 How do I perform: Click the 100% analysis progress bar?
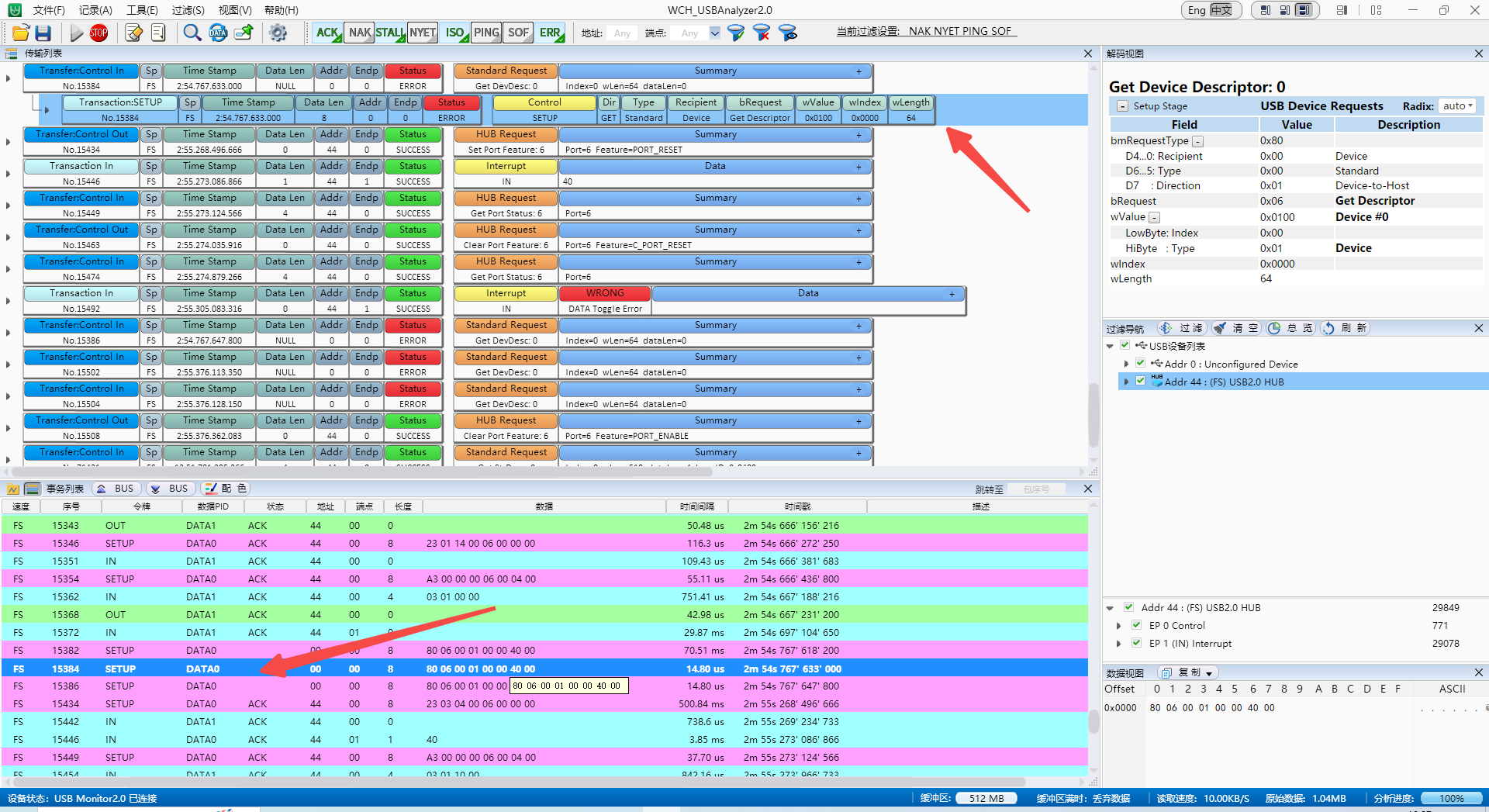(x=1451, y=798)
